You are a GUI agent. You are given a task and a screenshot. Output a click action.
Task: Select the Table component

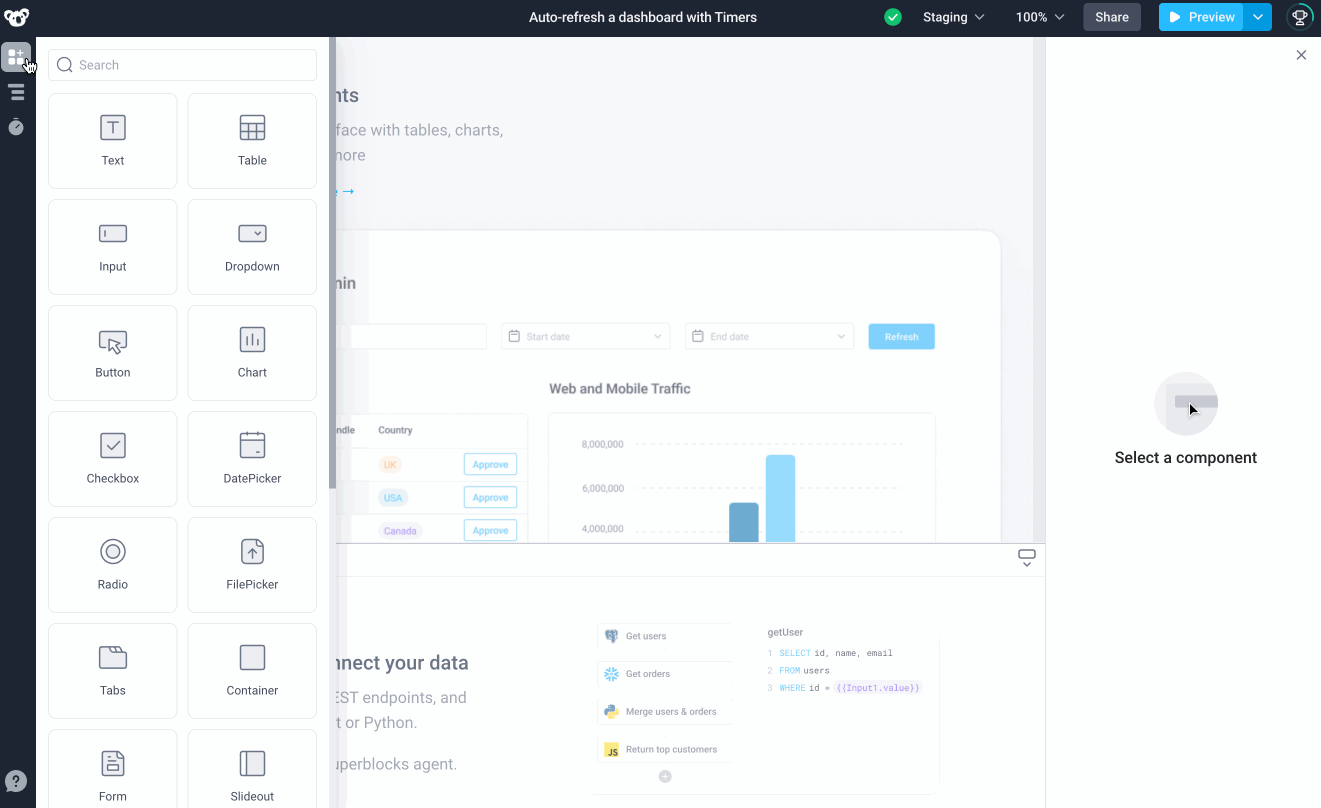tap(252, 141)
